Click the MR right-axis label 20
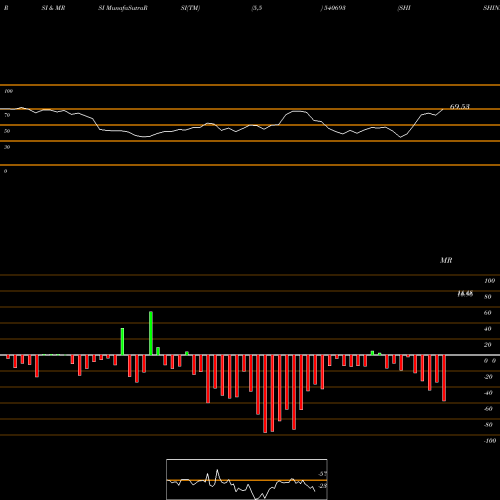 [488, 345]
